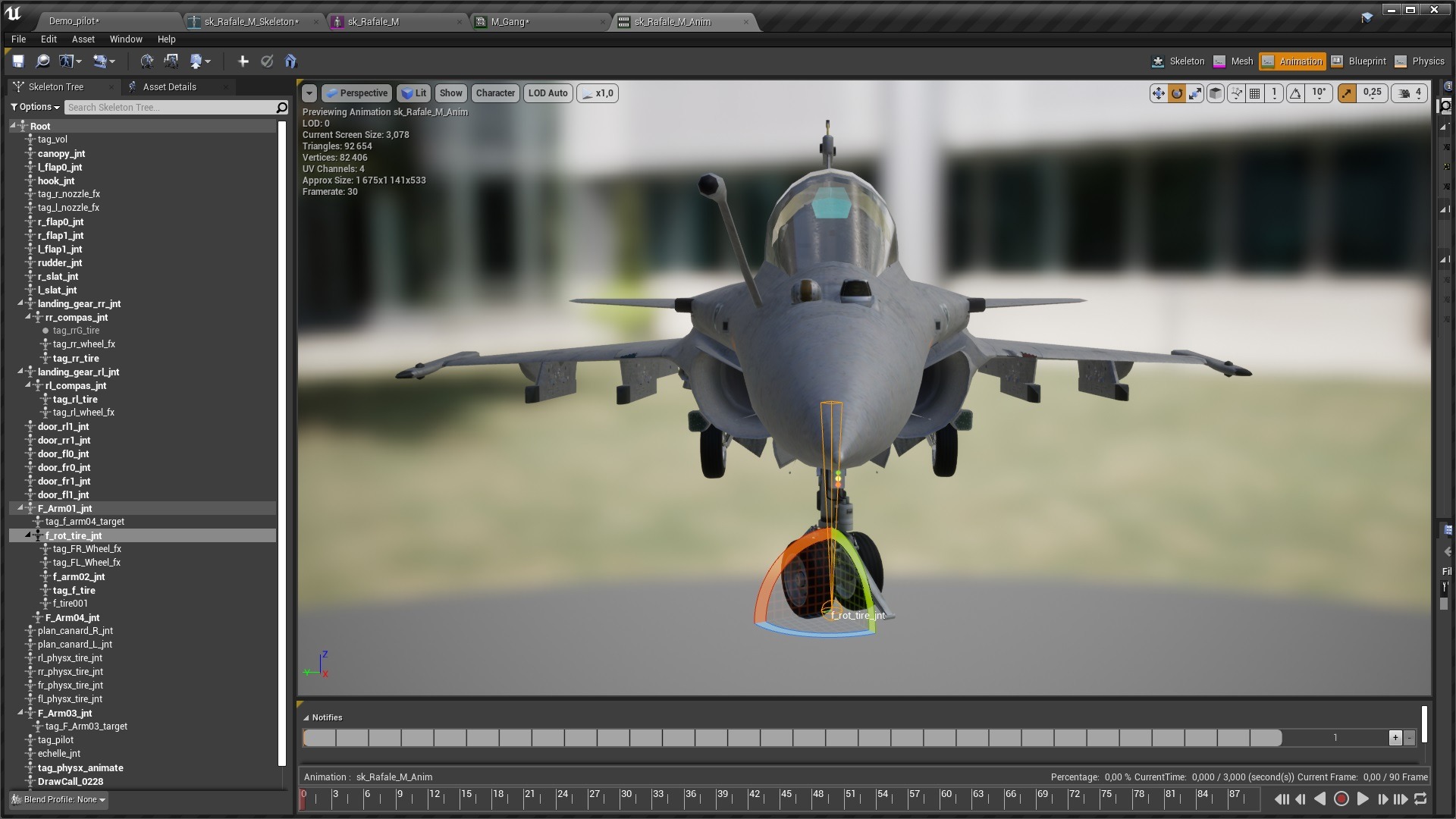Viewport: 1456px width, 819px height.
Task: Collapse the f_rot_tire_jnt bone
Action: click(28, 535)
